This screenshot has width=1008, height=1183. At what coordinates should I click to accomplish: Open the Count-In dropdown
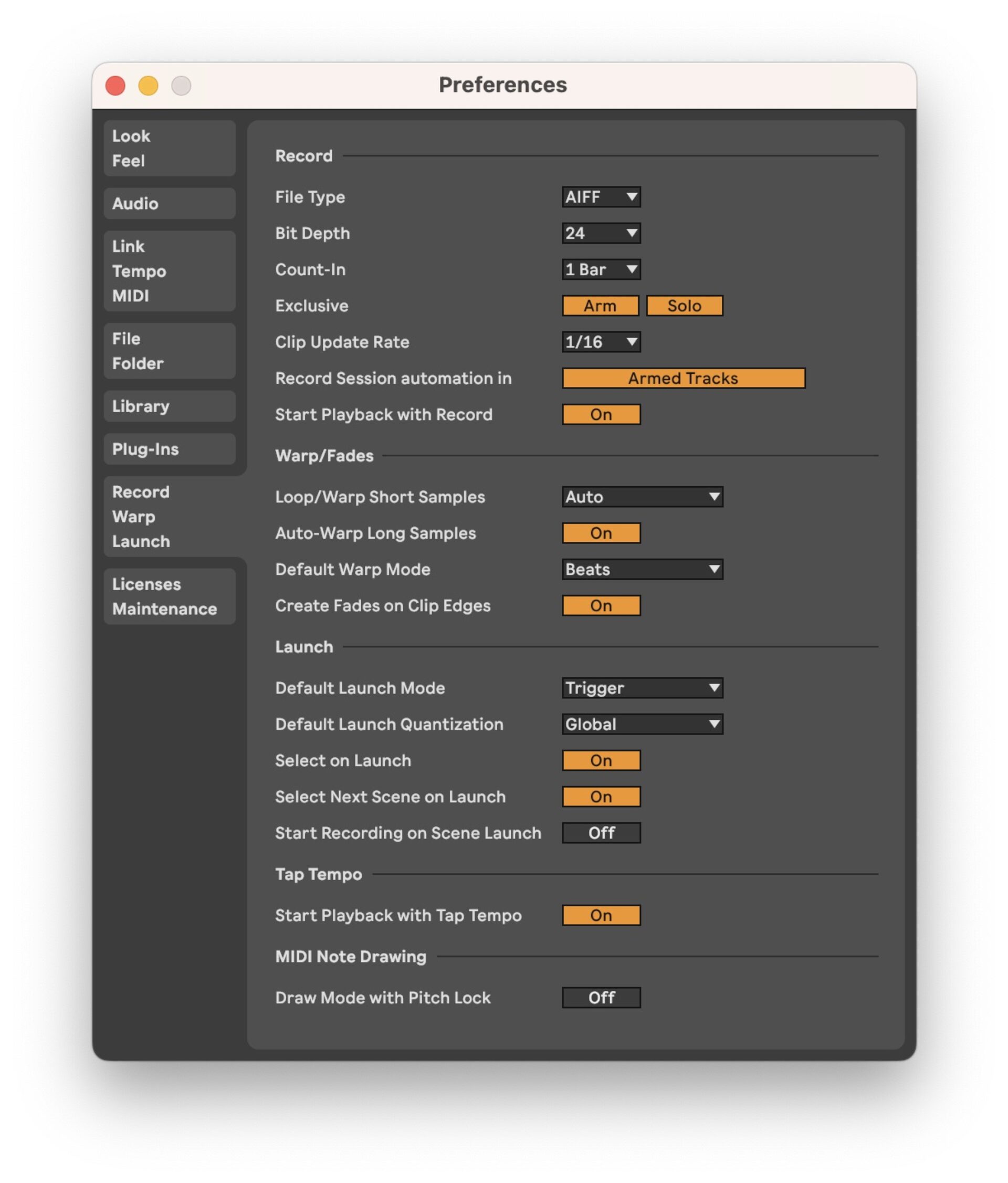[601, 269]
